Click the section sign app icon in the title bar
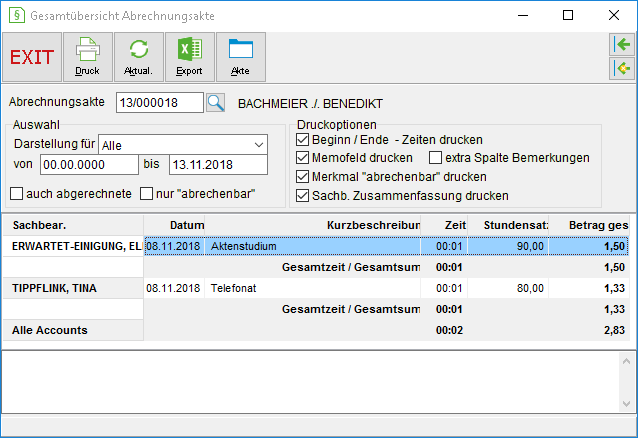 click(x=17, y=15)
